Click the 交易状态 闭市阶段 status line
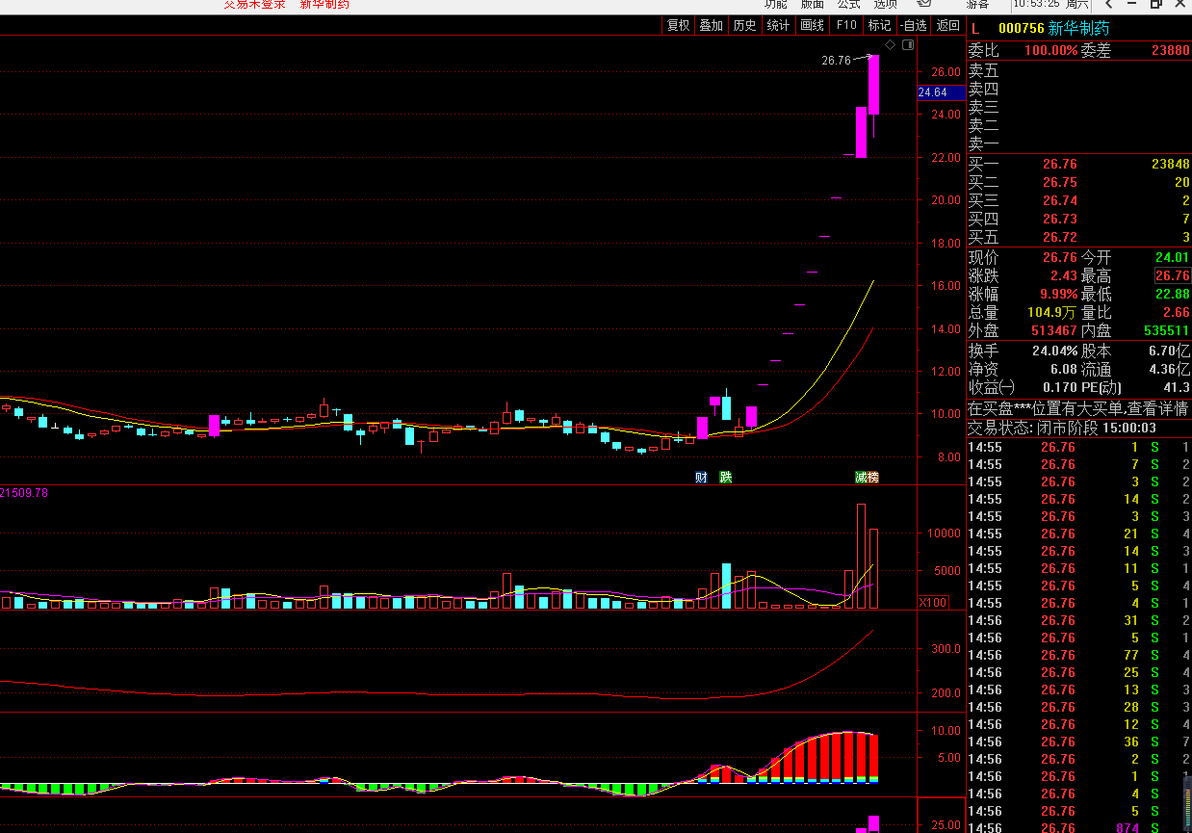Screen dimensions: 1192x833 pos(1061,428)
